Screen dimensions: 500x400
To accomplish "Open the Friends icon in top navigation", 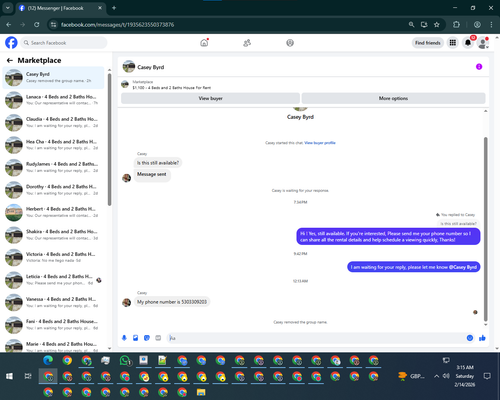I will [247, 43].
